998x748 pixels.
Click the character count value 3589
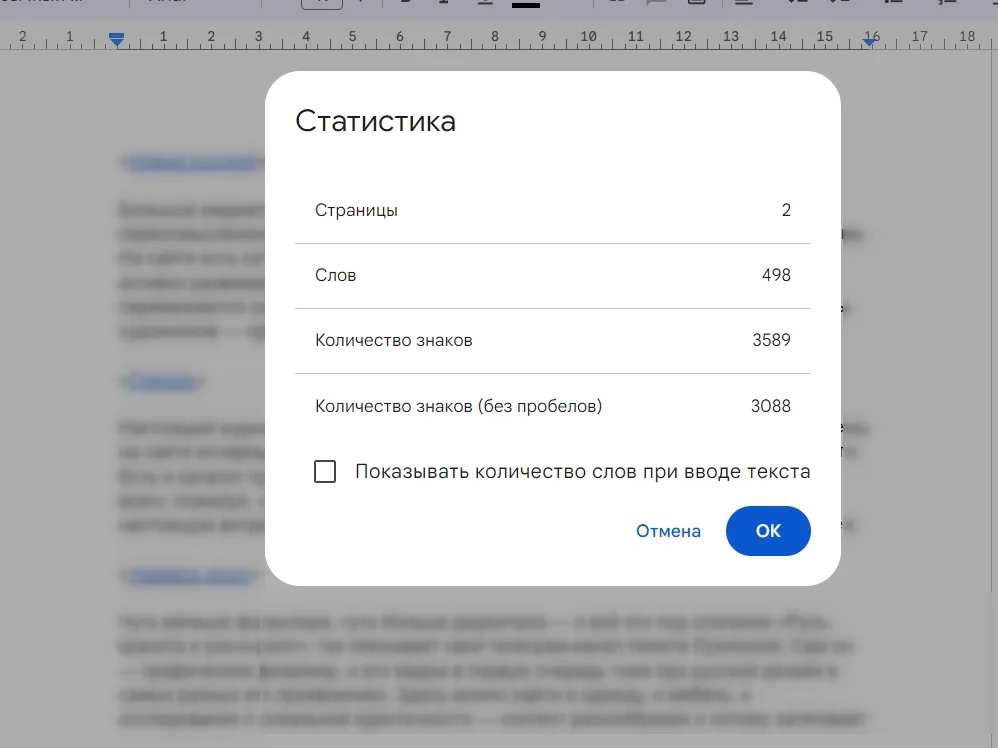(x=771, y=340)
